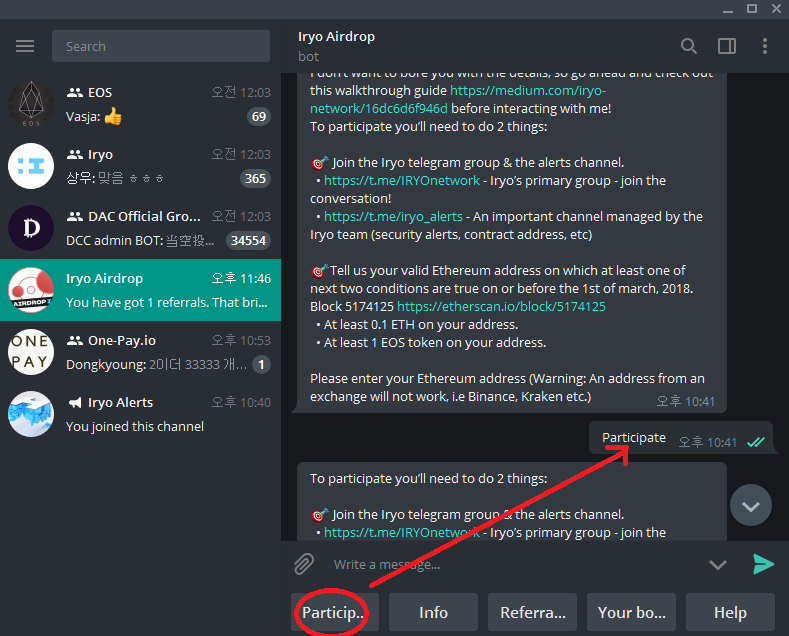Open the One-Pay.io group chat
The width and height of the screenshot is (789, 636).
coord(140,352)
